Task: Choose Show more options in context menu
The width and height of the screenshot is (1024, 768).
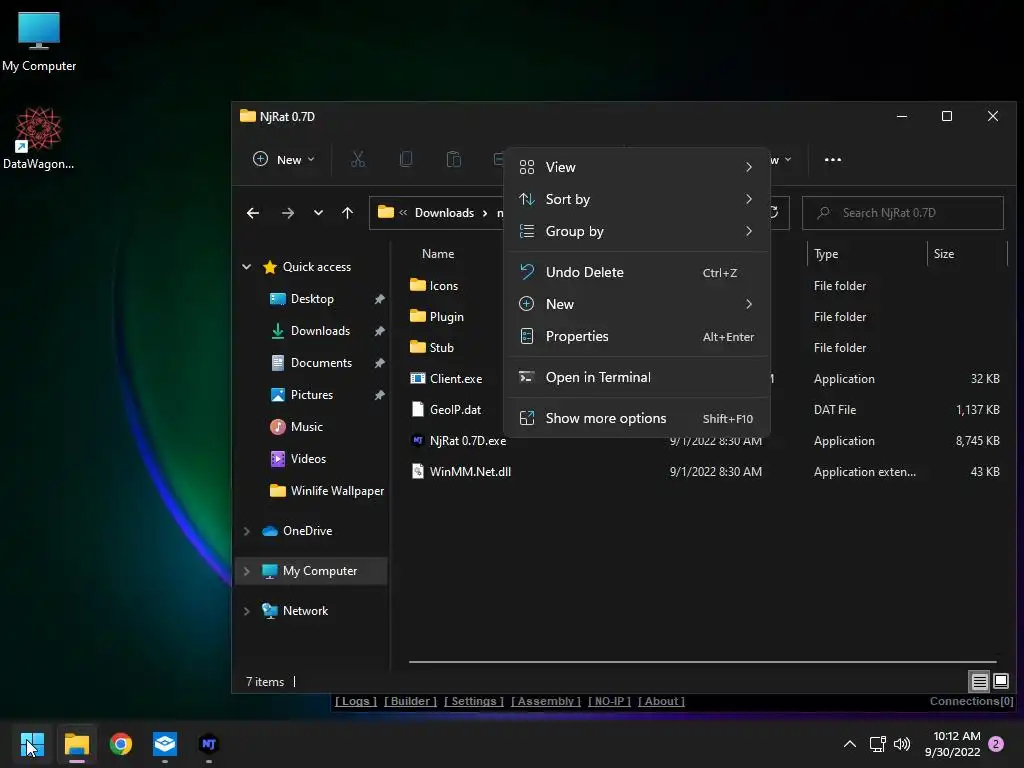Action: point(637,419)
